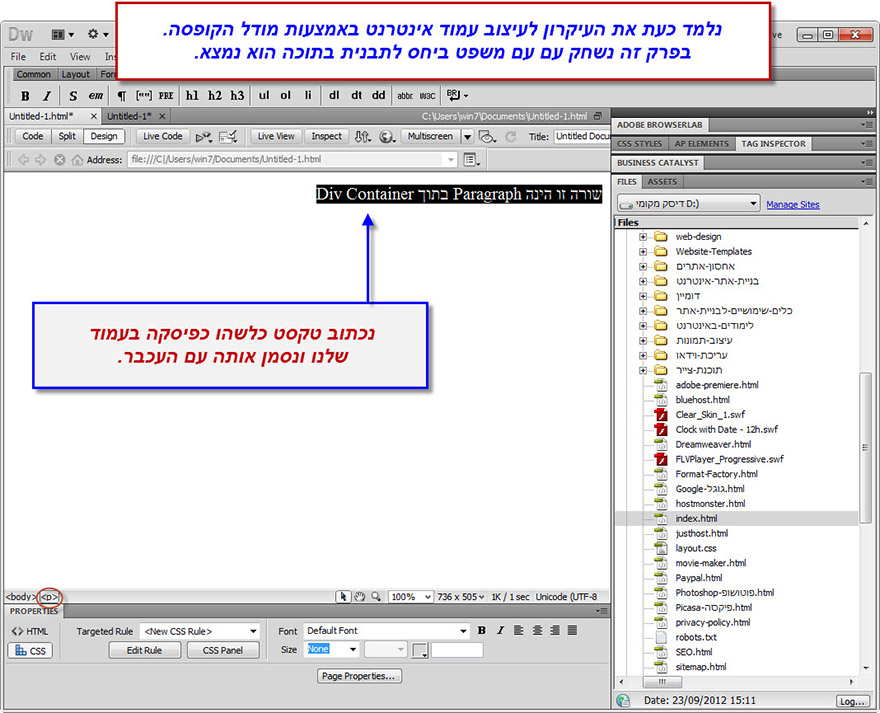Switch to Design view
Viewport: 880px width, 713px height.
pos(104,136)
